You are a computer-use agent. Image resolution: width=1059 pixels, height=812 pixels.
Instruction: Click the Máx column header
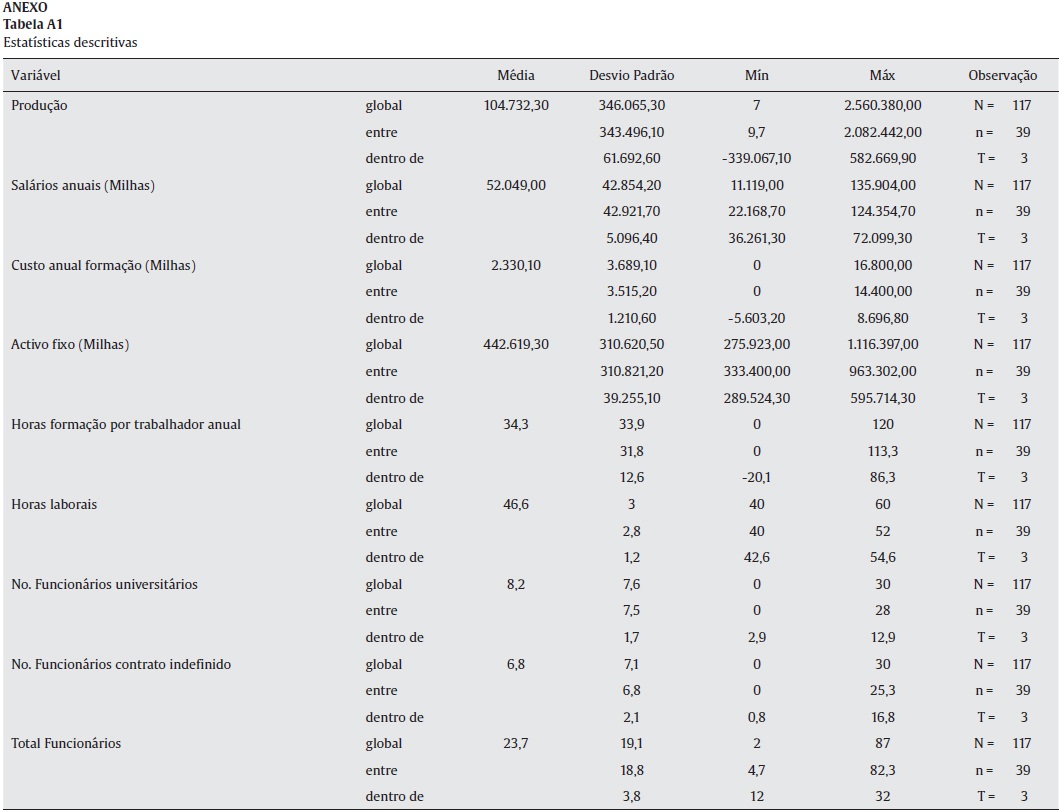(x=882, y=76)
